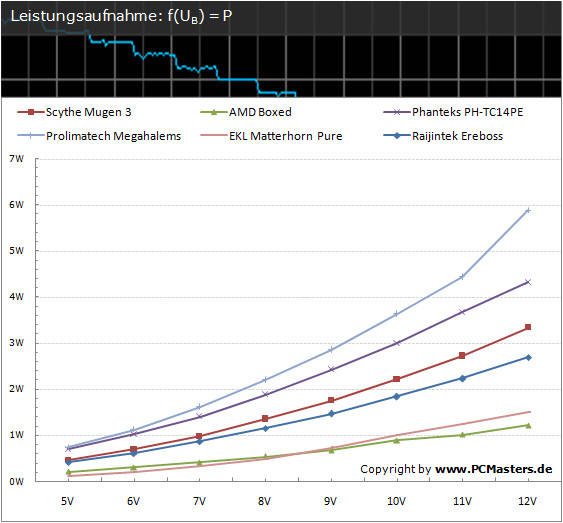Screen dimensions: 563x523
Task: Click Phanteks data point at 8V
Action: tap(265, 394)
